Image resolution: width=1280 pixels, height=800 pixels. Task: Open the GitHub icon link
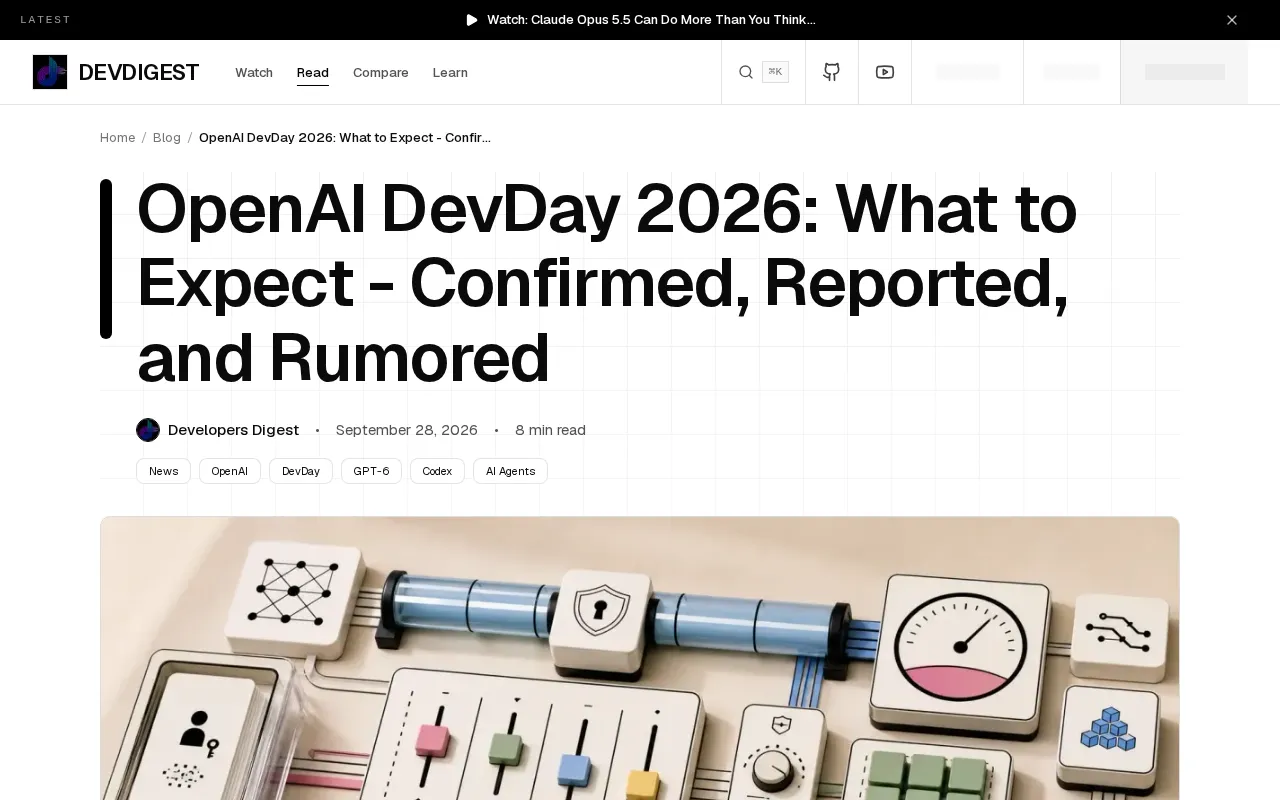click(831, 72)
